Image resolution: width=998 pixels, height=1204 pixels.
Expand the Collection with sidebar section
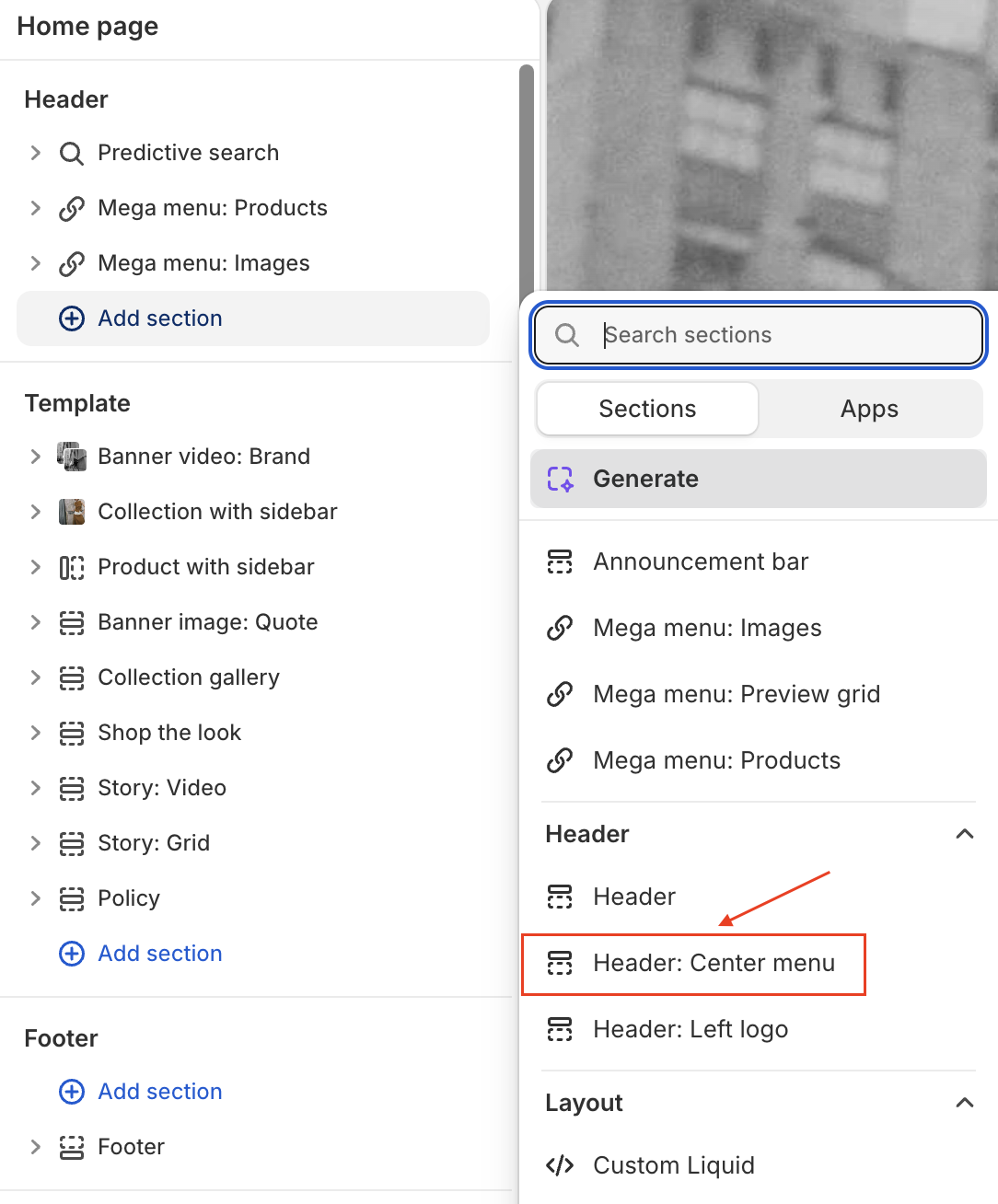[35, 512]
